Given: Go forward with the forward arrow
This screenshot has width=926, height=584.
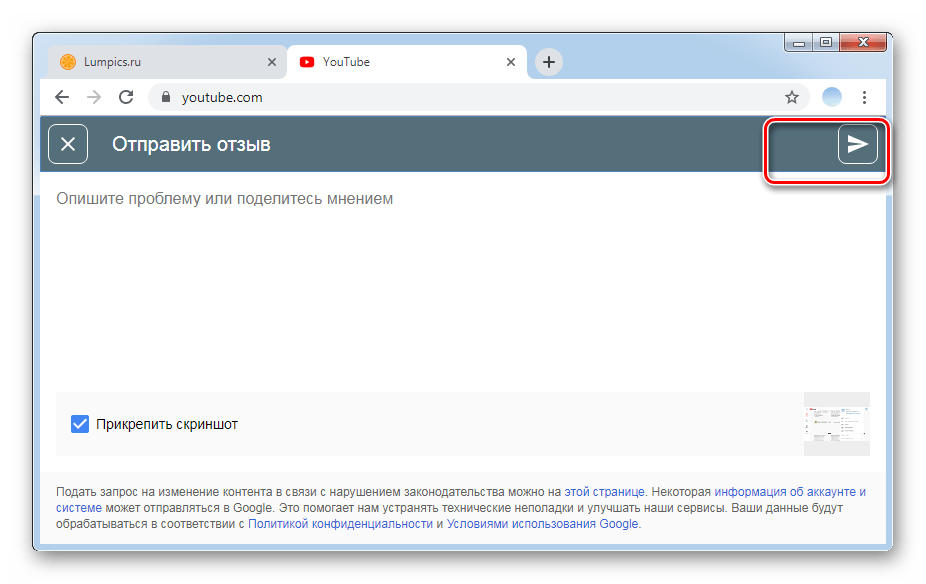Looking at the screenshot, I should [94, 97].
